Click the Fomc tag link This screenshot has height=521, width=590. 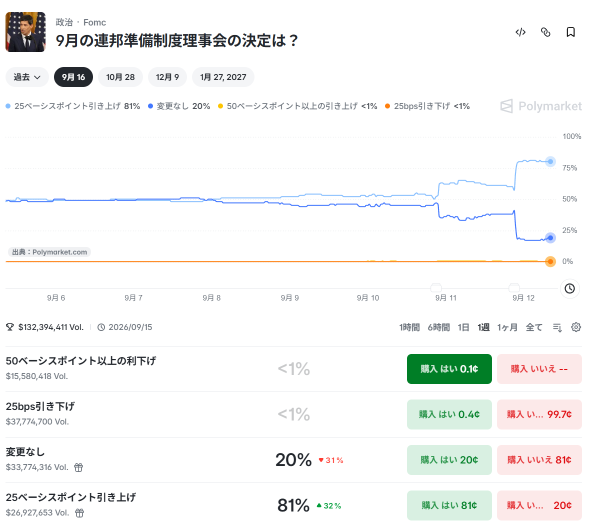pyautogui.click(x=94, y=23)
